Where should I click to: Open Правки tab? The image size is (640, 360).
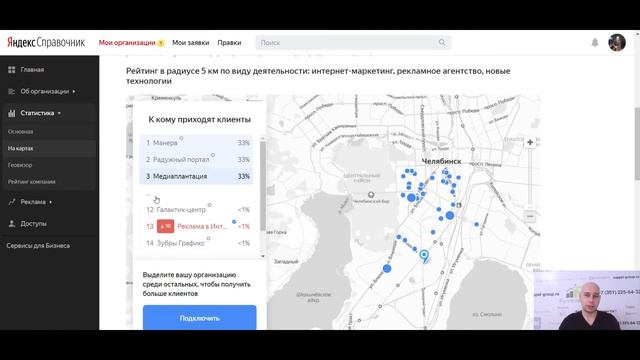[x=229, y=42]
